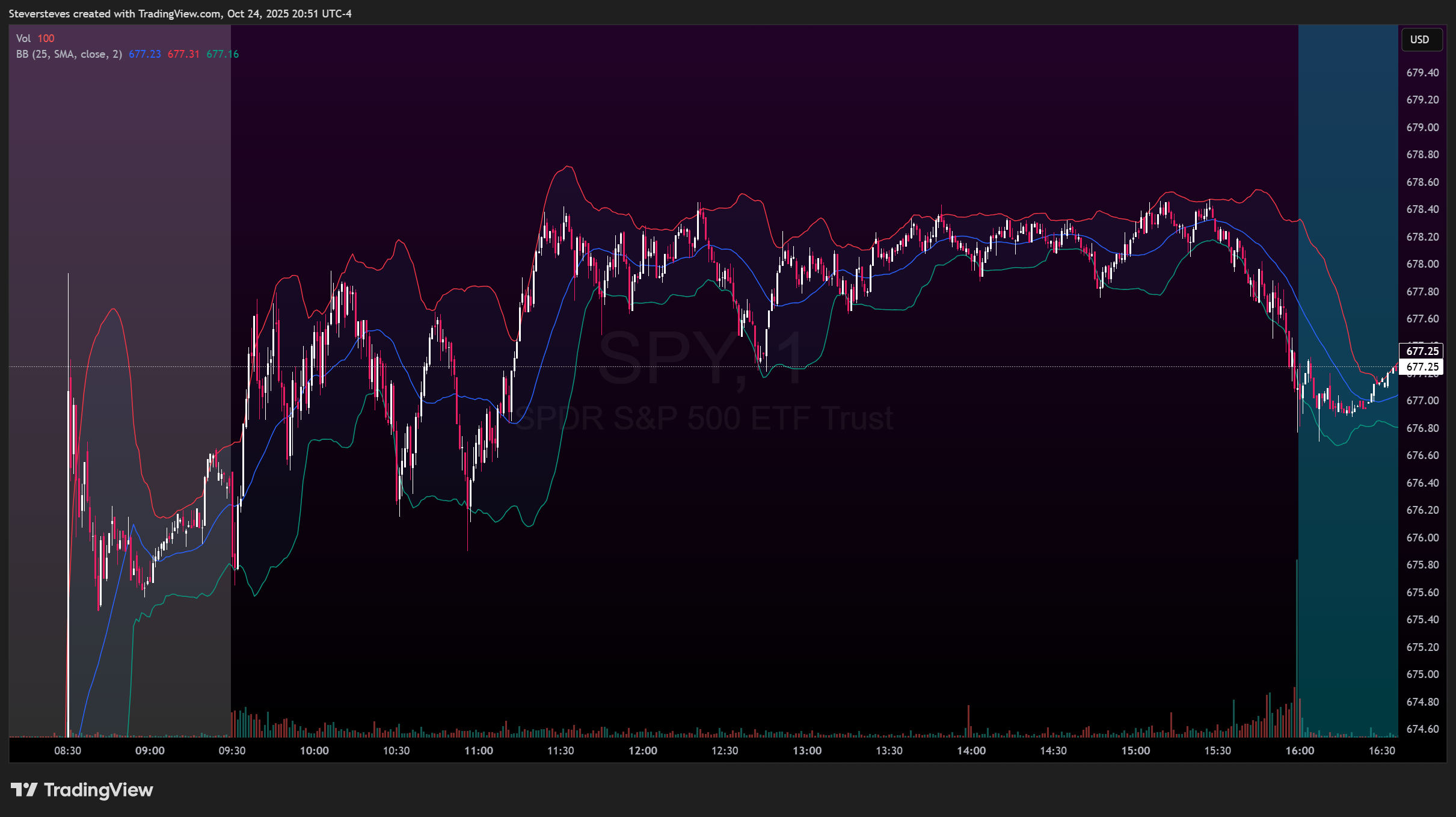Click the 679.00 price axis label

click(1422, 128)
